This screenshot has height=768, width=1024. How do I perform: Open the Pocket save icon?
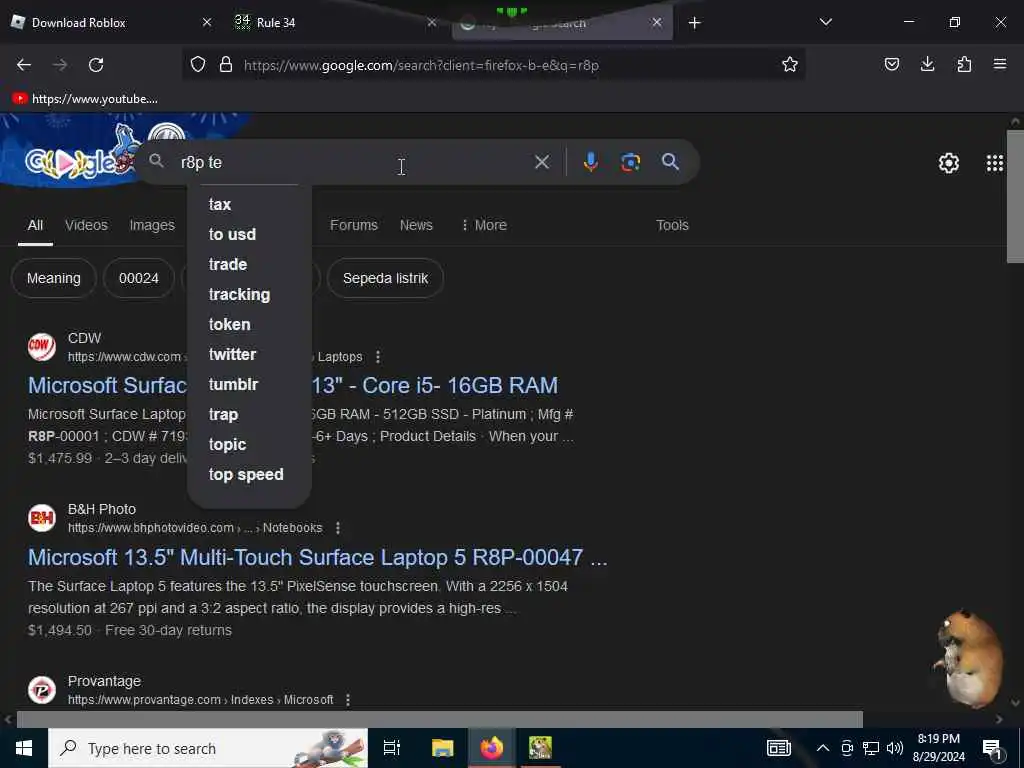click(x=891, y=65)
